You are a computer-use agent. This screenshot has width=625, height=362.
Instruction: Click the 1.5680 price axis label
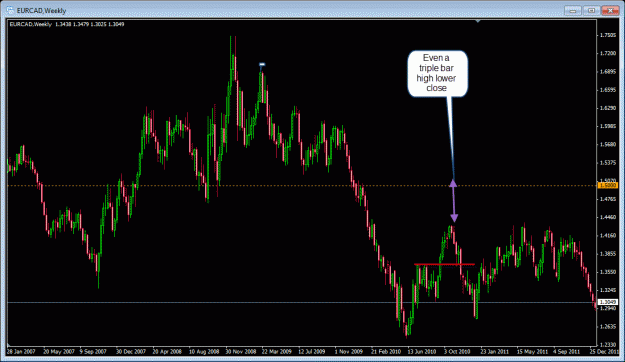[x=608, y=144]
